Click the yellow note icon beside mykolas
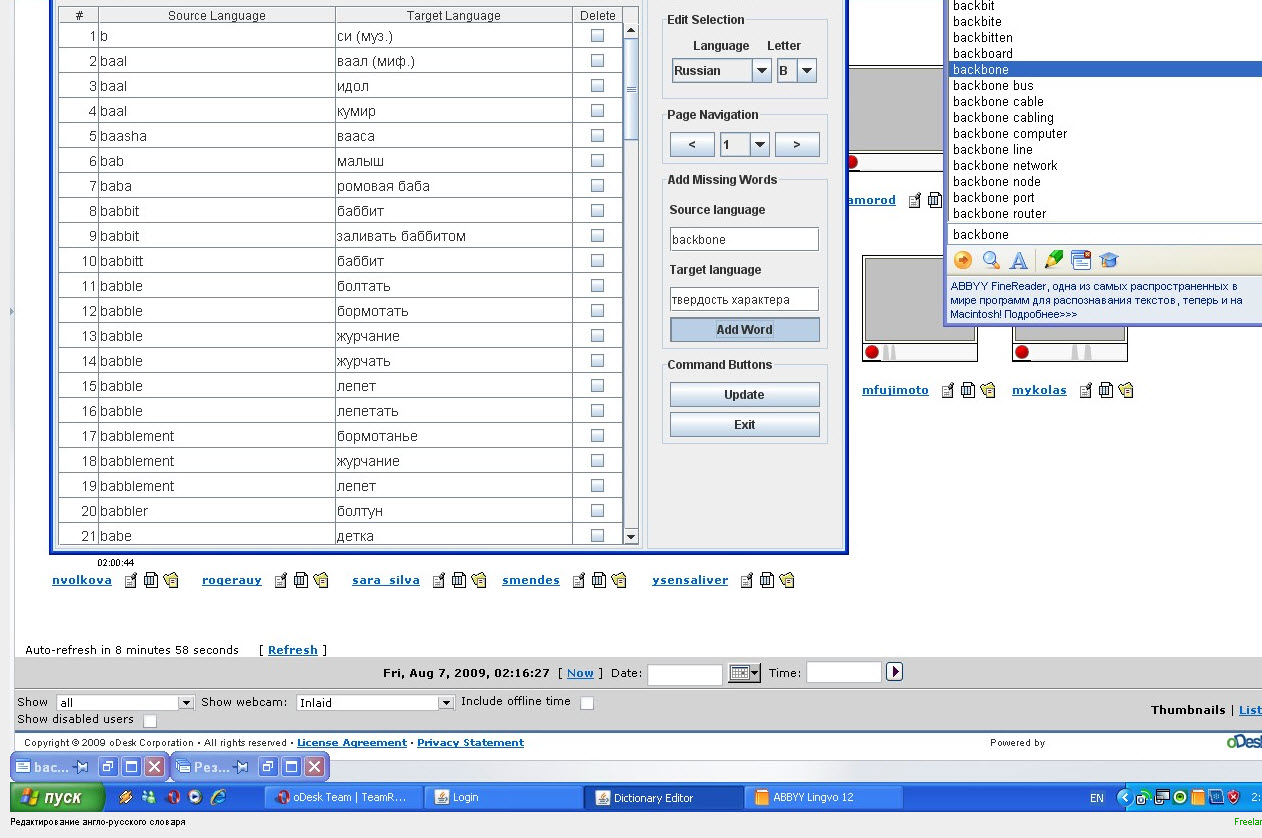1262x838 pixels. 1126,390
